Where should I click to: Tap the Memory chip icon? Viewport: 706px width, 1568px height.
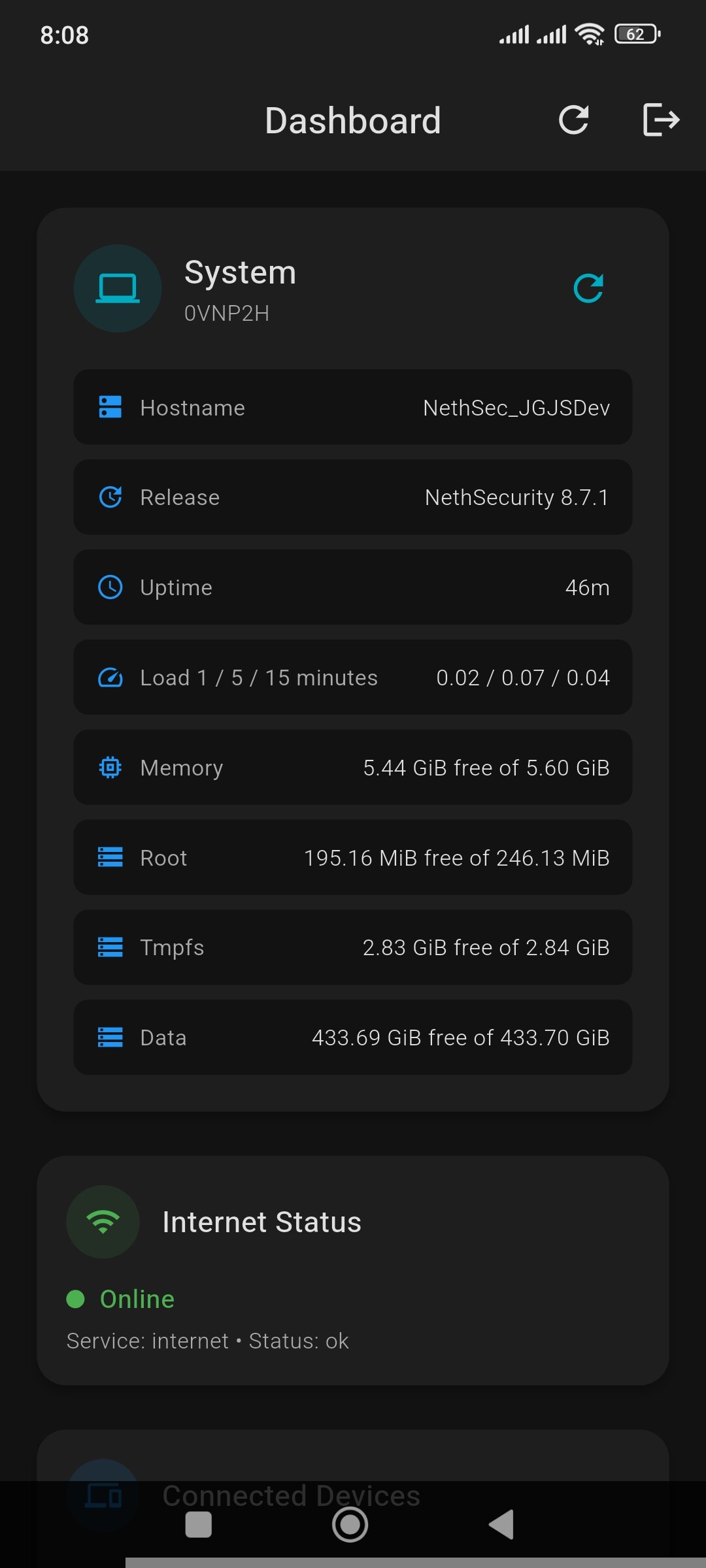click(110, 768)
